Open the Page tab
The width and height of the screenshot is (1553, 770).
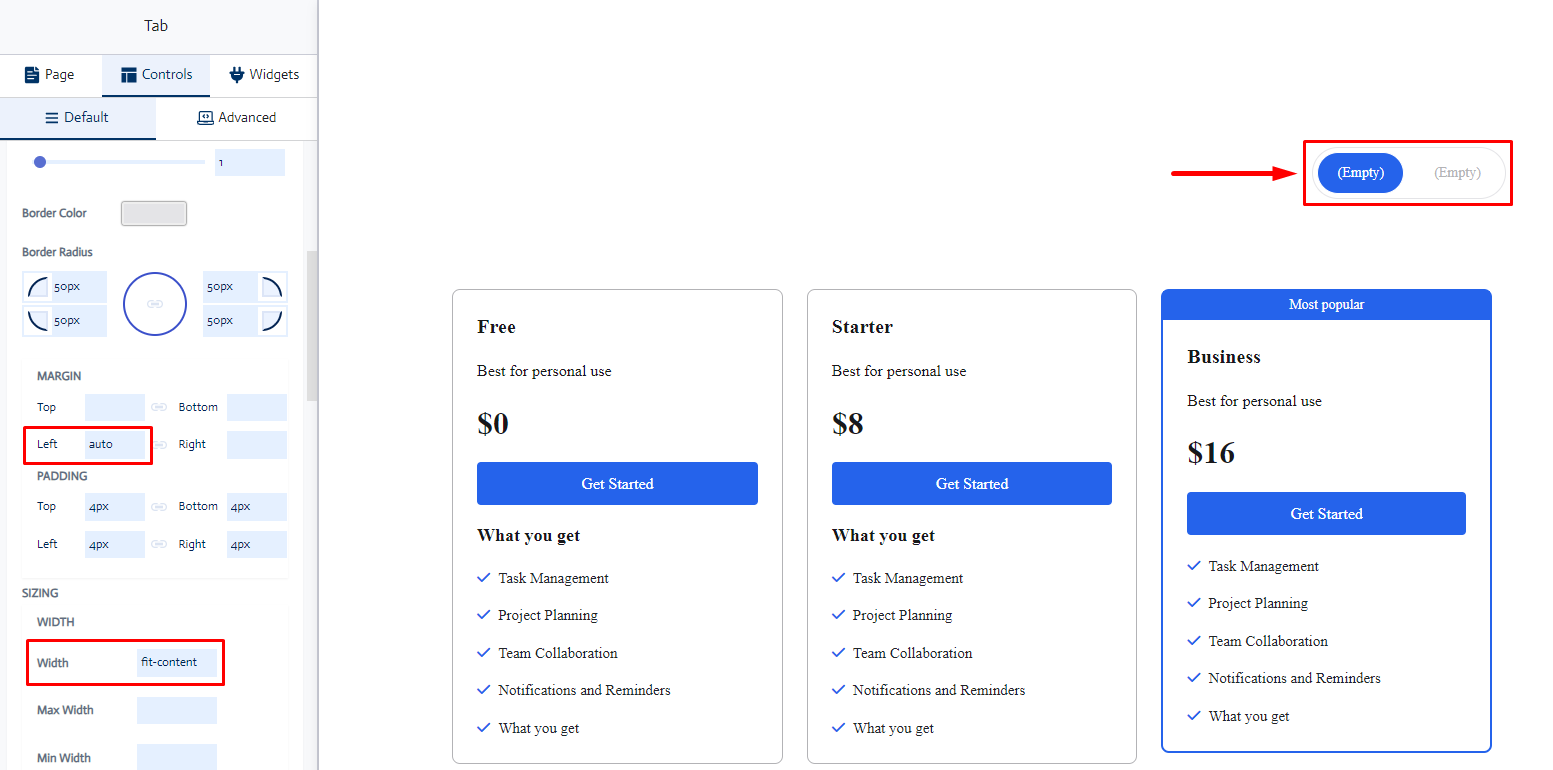click(x=50, y=75)
